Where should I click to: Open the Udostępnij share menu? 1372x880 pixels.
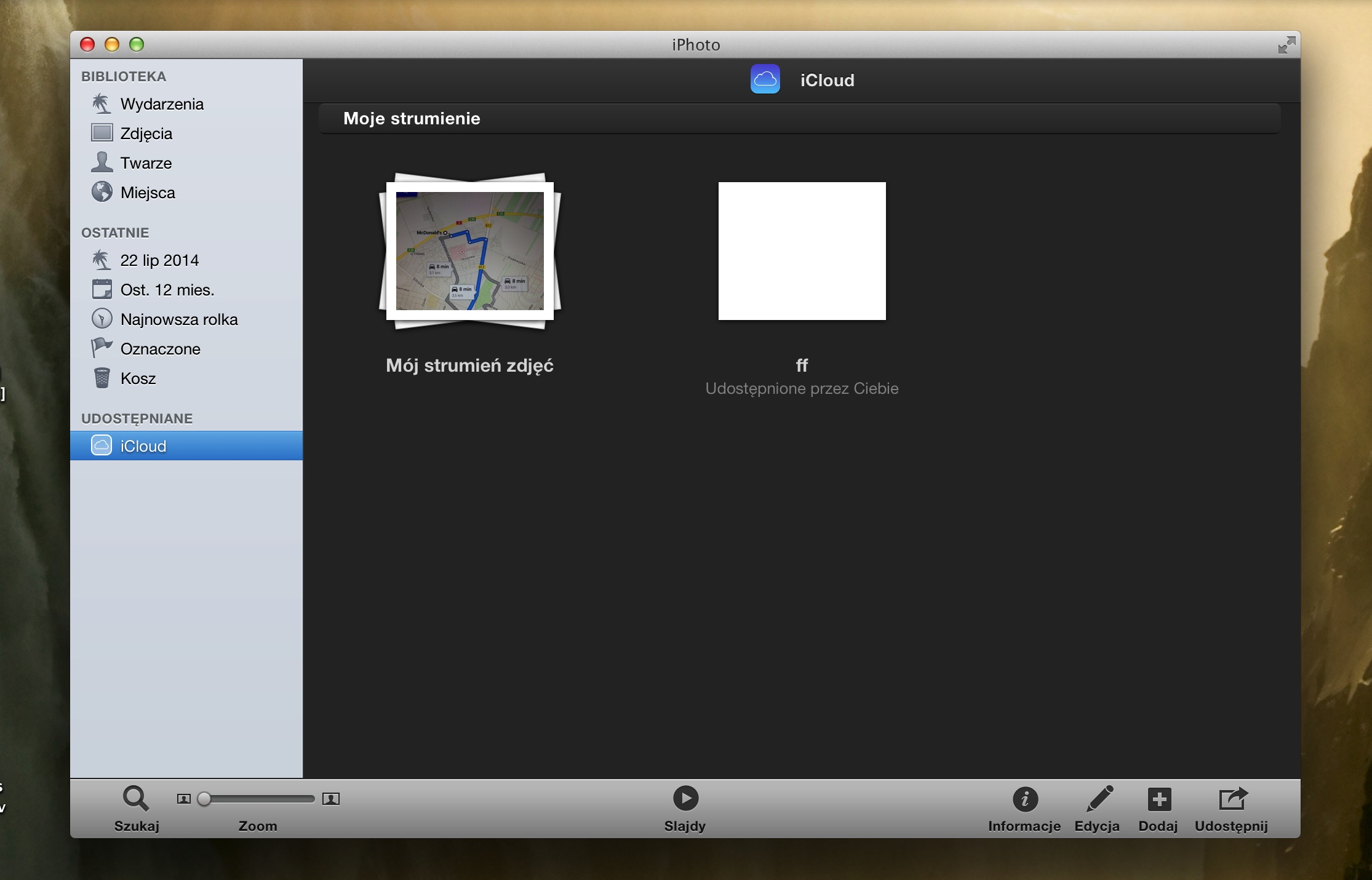(1232, 799)
